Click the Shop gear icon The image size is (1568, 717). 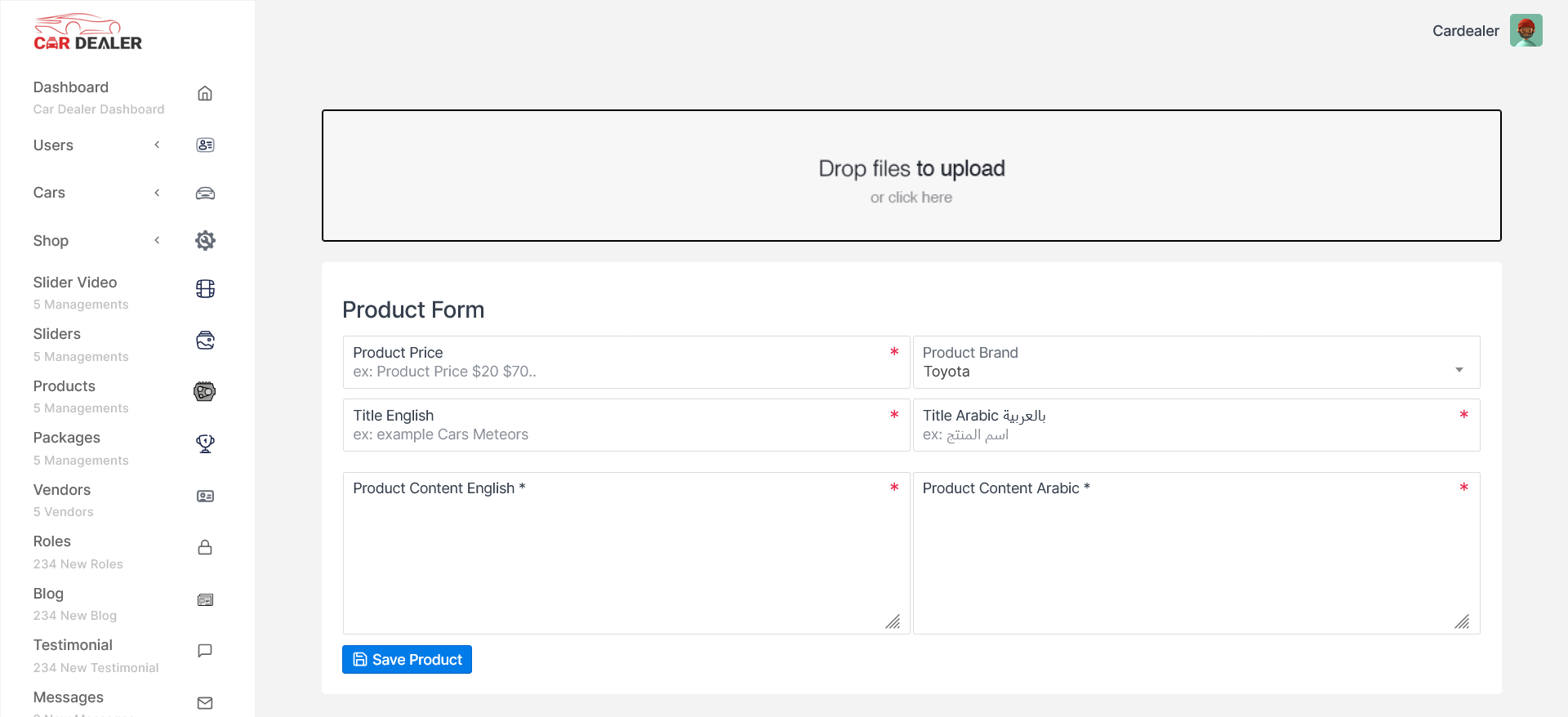[205, 241]
